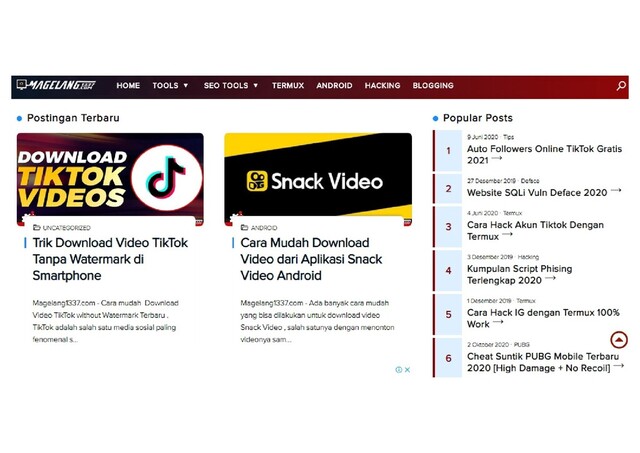Image resolution: width=640 pixels, height=453 pixels.
Task: Open Trik Download Video TikTok post title
Action: pos(110,259)
